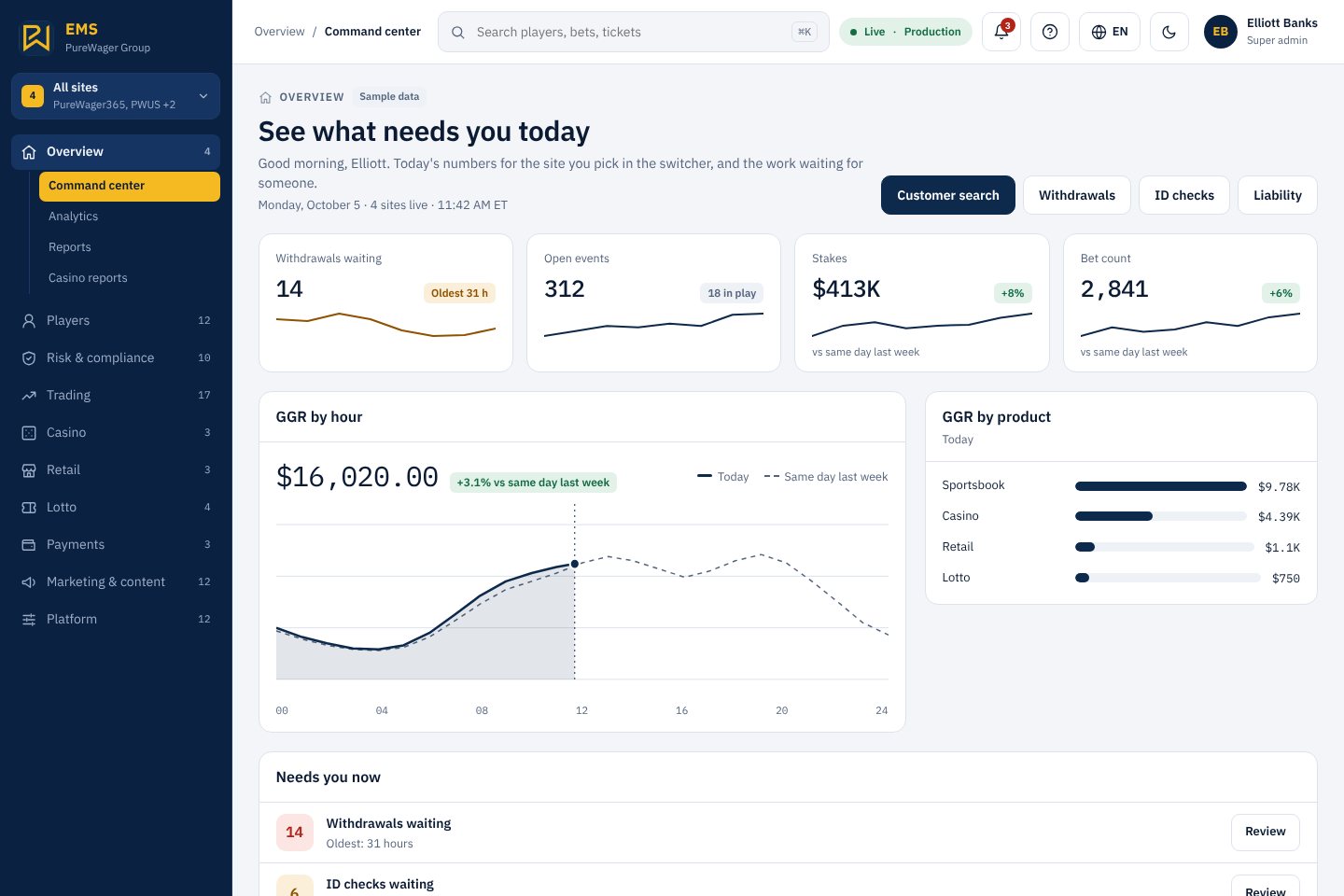Click the Withdrawals quick button
The height and width of the screenshot is (896, 1344).
[x=1077, y=195]
